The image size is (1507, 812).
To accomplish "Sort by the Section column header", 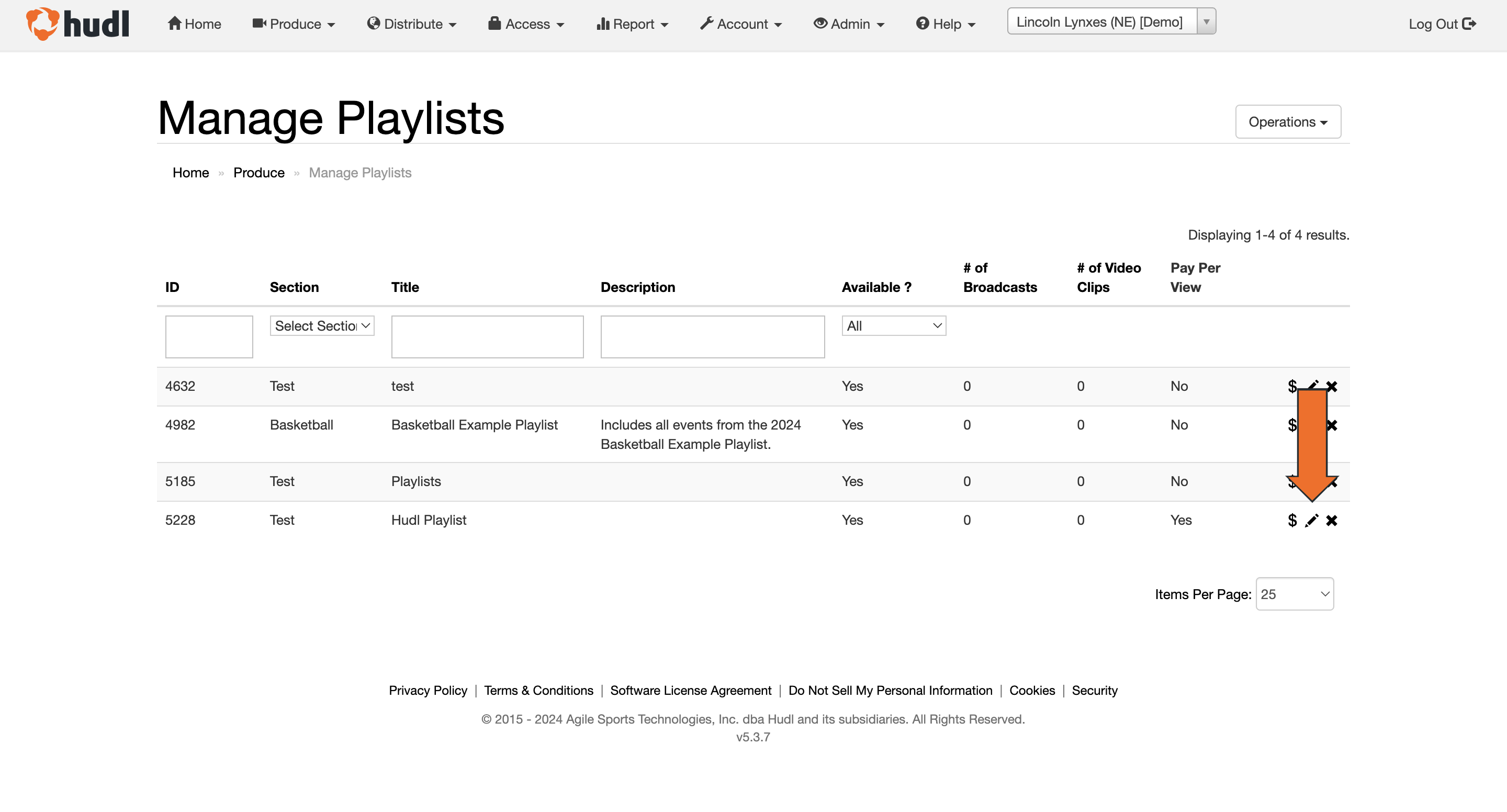I will point(294,287).
